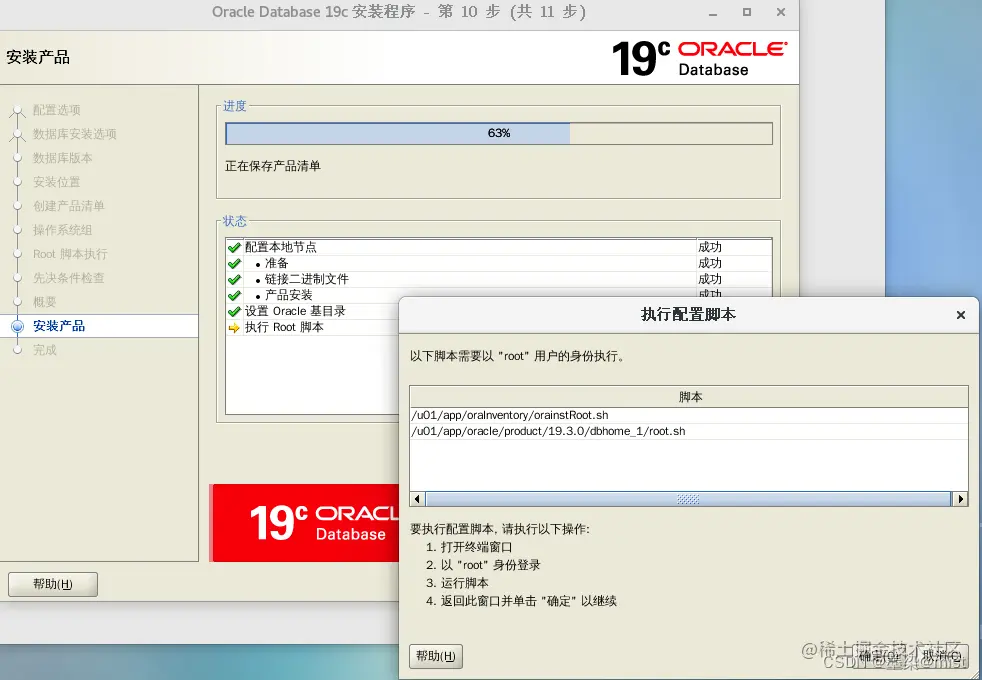The image size is (982, 680).
Task: Select the orainstRoot.sh script row
Action: coord(689,415)
